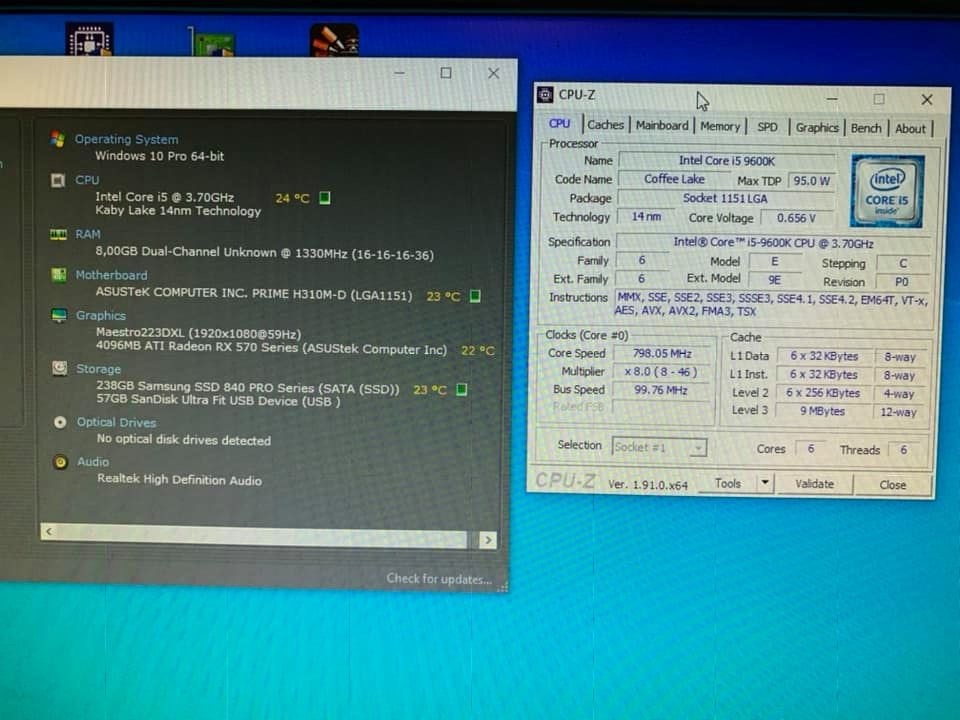Click the text 'No optical disk drives detected'

coord(184,440)
